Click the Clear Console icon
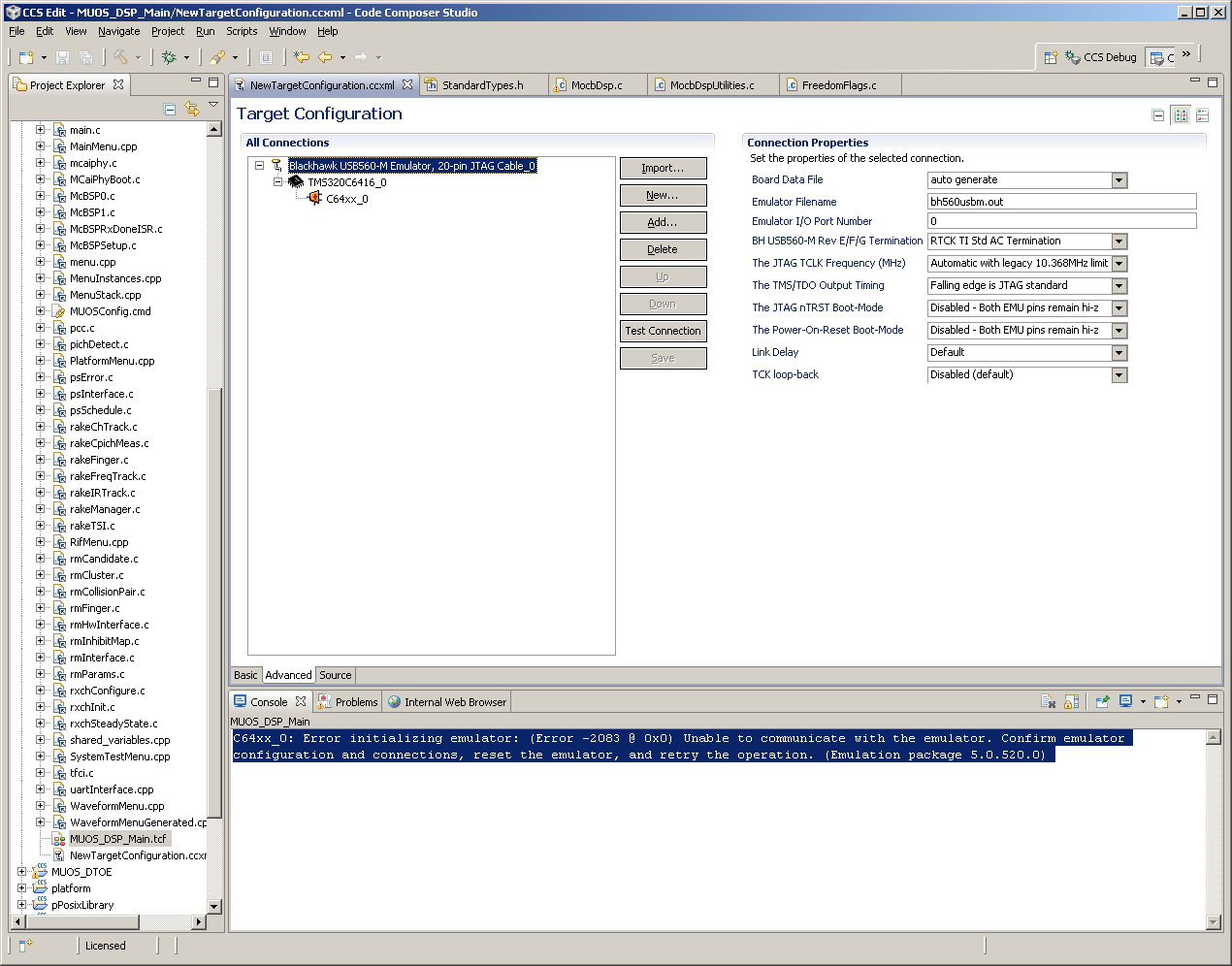The image size is (1232, 966). pos(1048,701)
